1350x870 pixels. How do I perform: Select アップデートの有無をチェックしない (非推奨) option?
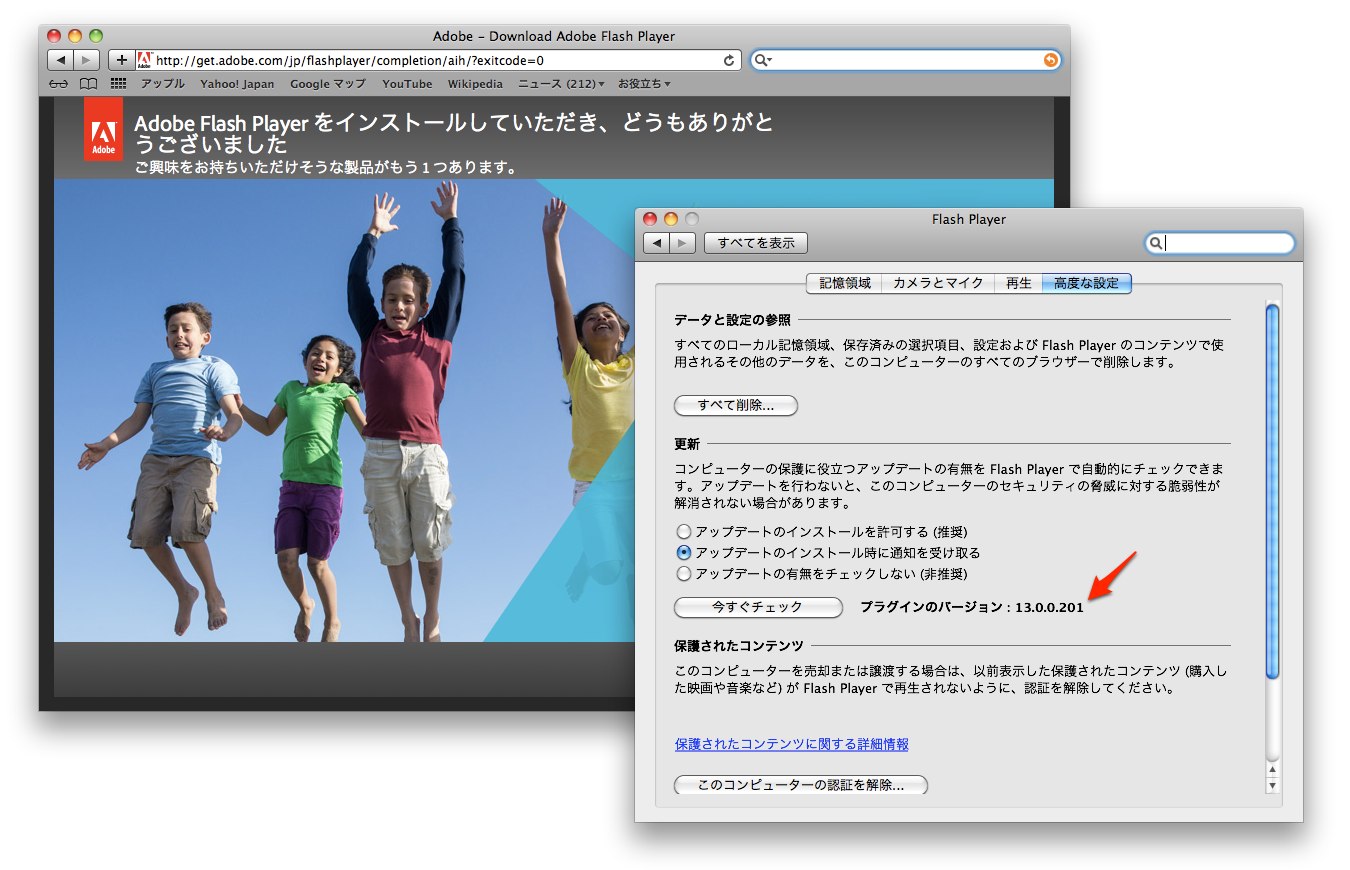click(x=684, y=574)
